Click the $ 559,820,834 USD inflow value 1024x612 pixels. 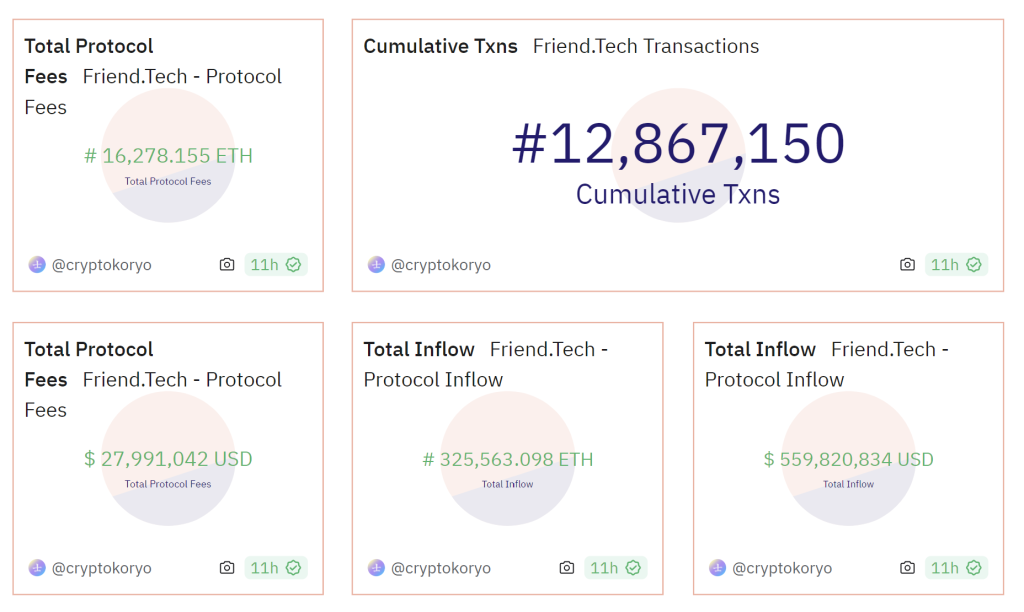click(848, 459)
